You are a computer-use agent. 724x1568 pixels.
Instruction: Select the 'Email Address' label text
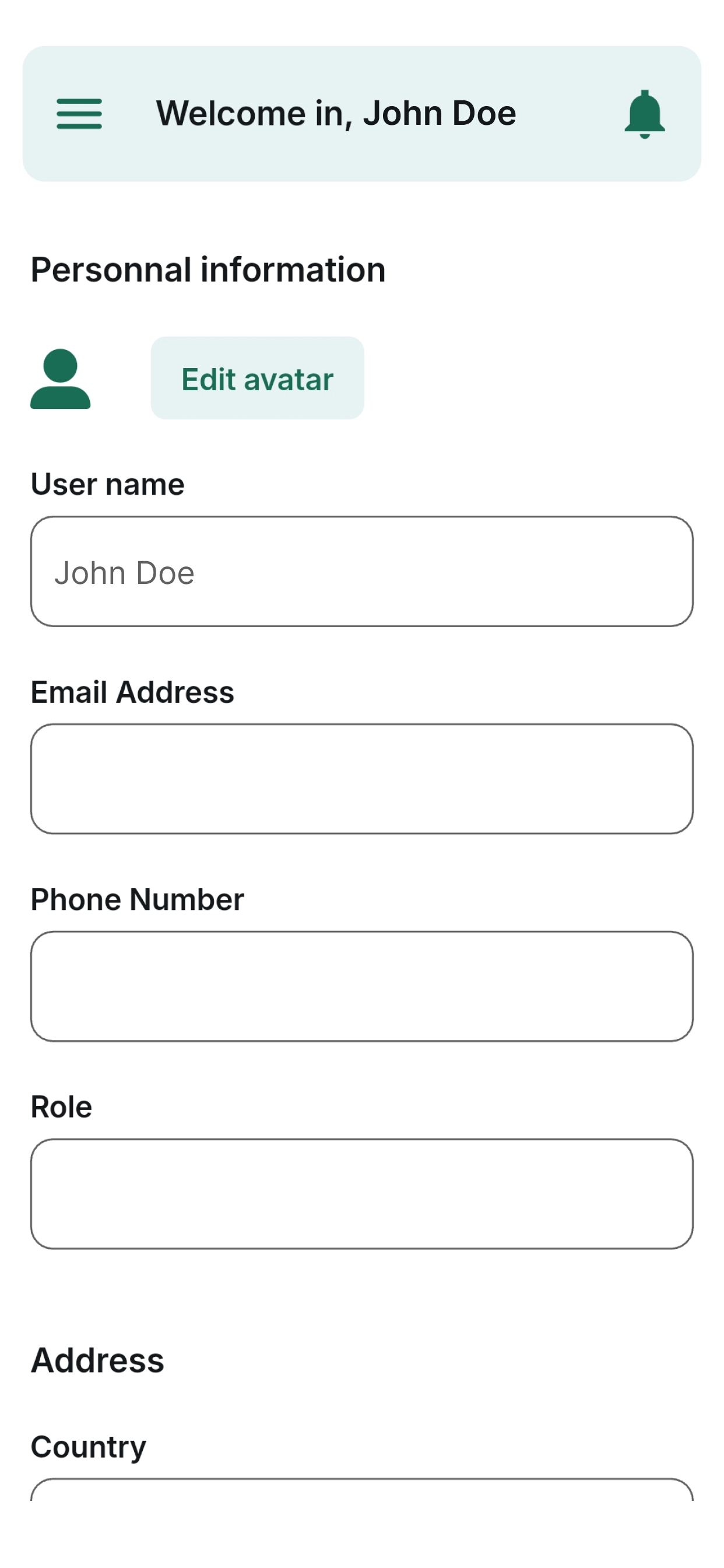coord(133,692)
